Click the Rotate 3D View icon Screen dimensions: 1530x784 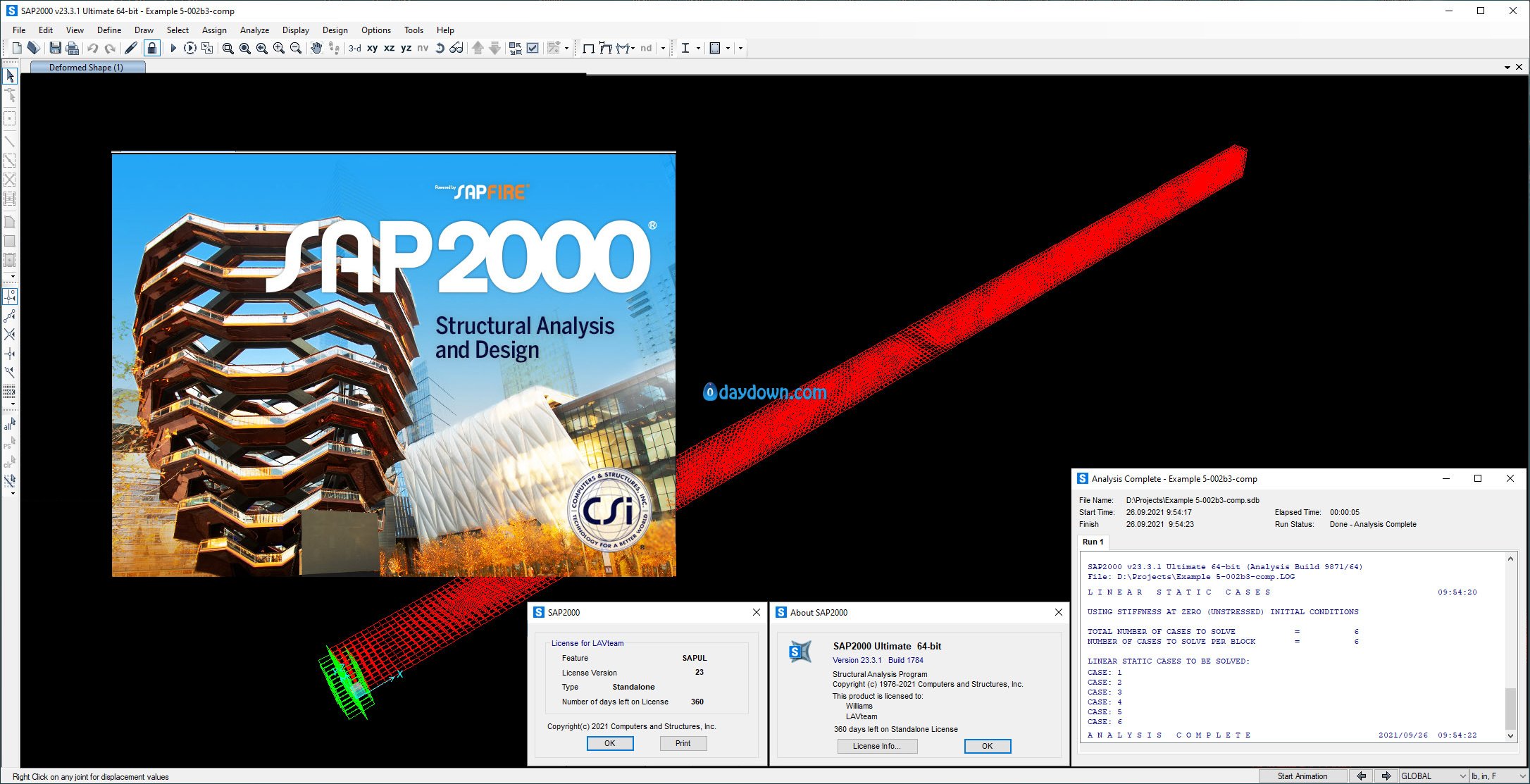pyautogui.click(x=440, y=48)
